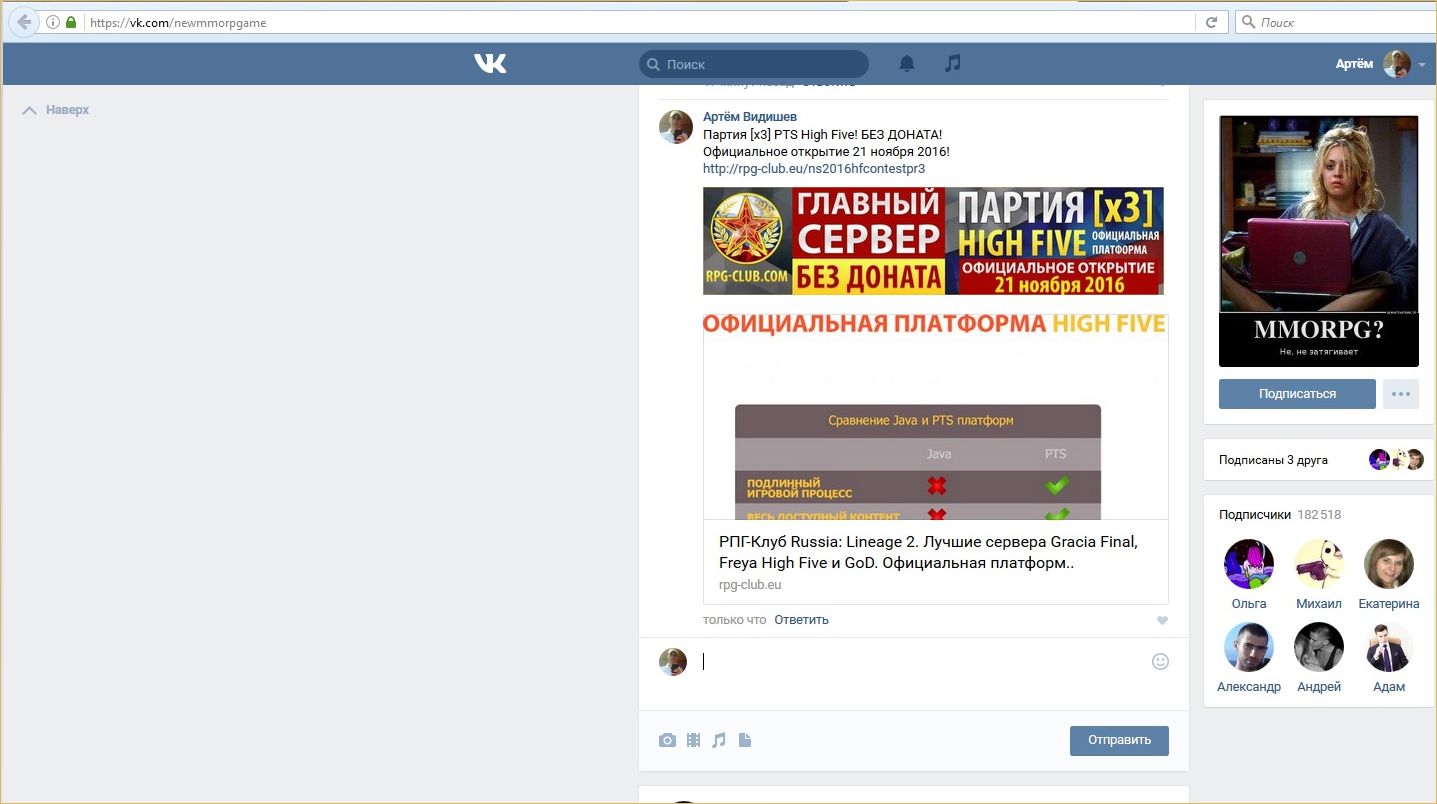This screenshot has height=804, width=1437.
Task: Attach a document using the file icon
Action: coord(745,741)
